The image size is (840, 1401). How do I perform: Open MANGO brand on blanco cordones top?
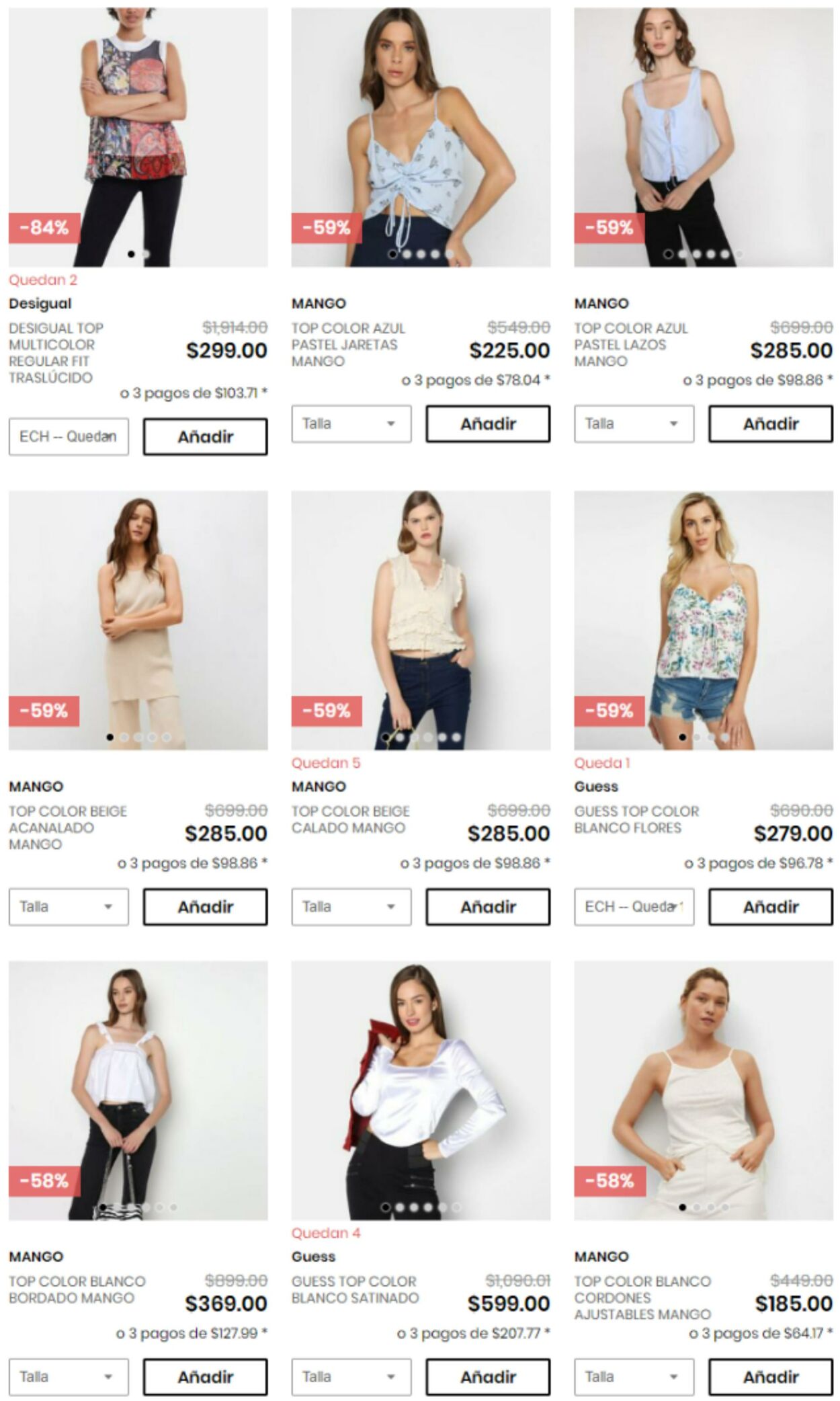tap(601, 1256)
